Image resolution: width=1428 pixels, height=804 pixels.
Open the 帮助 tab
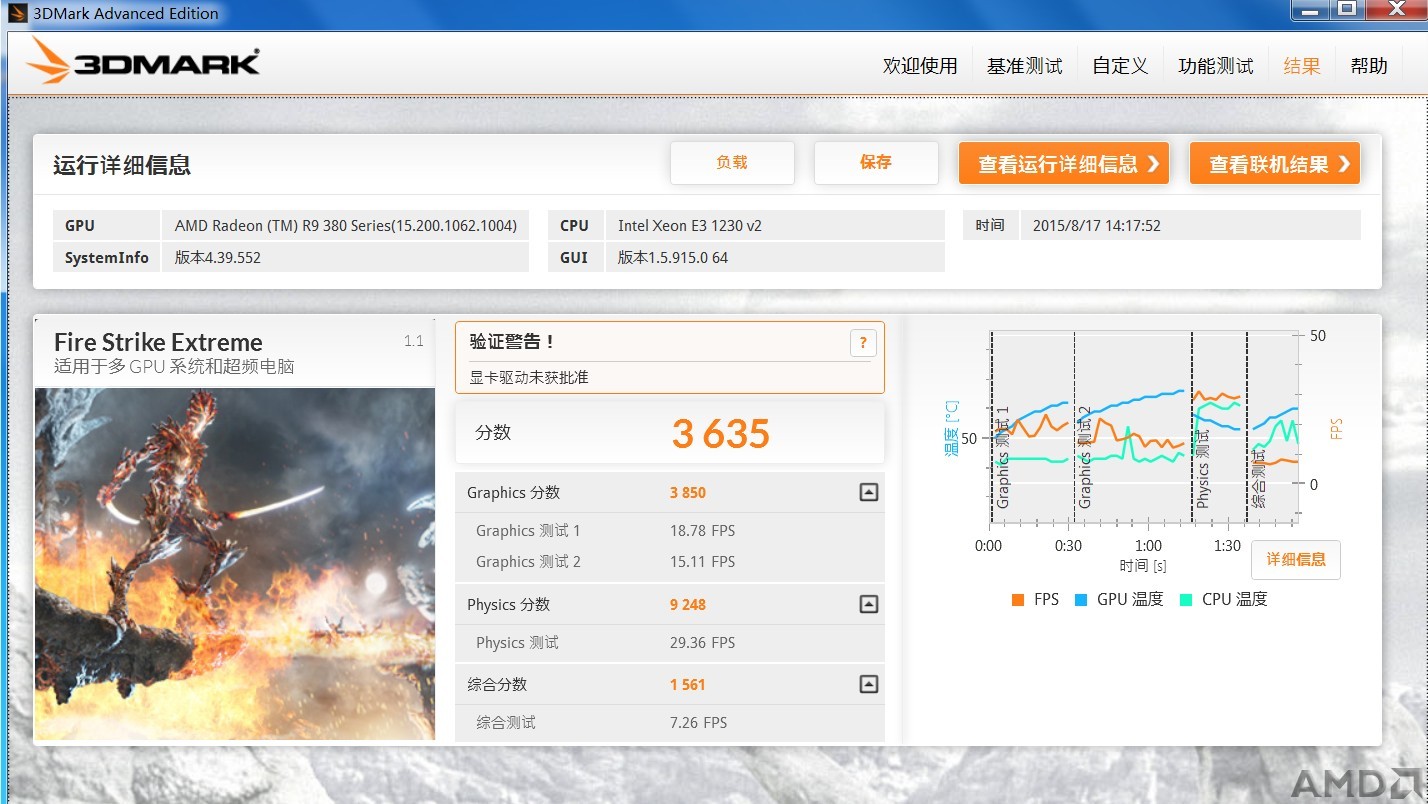(1369, 66)
